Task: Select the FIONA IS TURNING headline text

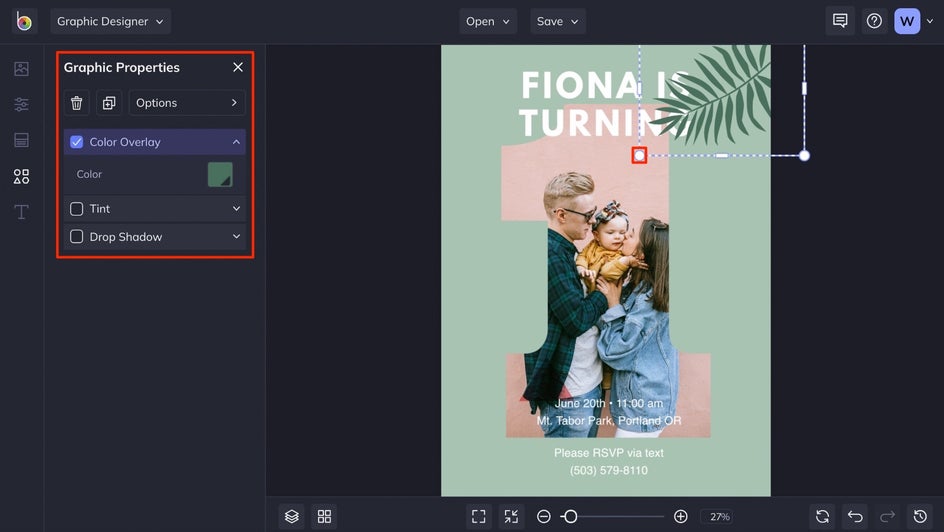Action: [x=604, y=104]
